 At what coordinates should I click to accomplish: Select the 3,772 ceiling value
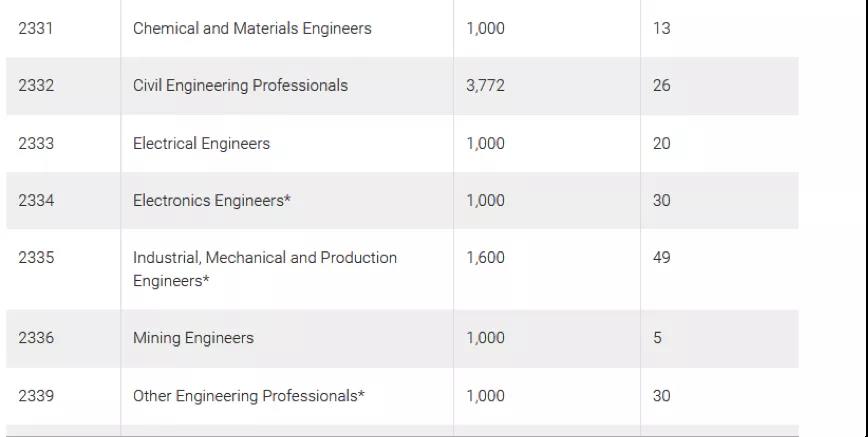(x=485, y=85)
